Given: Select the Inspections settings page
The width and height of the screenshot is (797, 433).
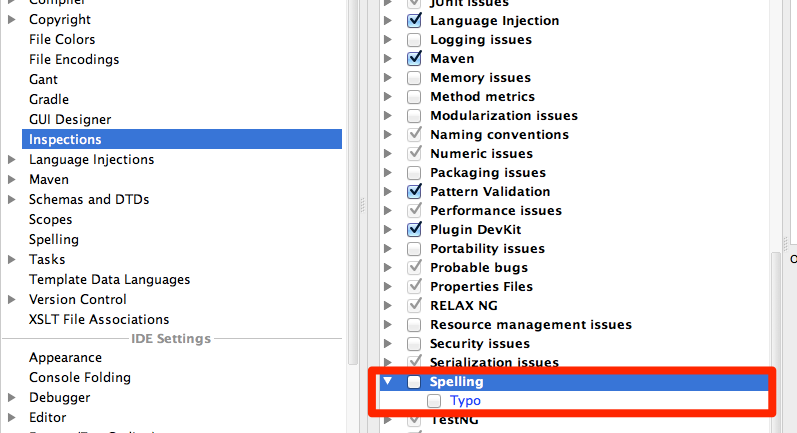Looking at the screenshot, I should point(65,140).
